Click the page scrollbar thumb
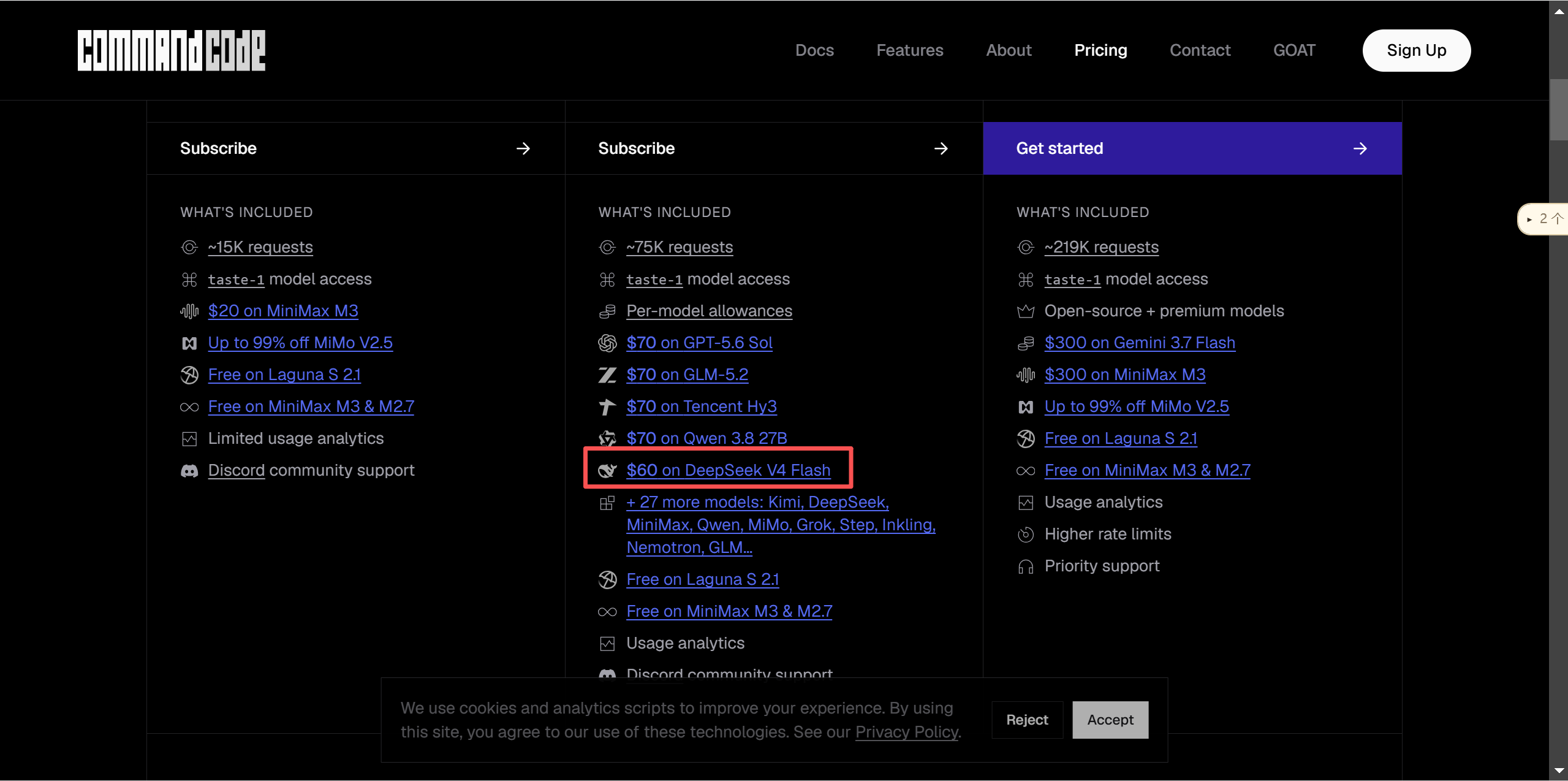The width and height of the screenshot is (1568, 781). (x=1558, y=109)
